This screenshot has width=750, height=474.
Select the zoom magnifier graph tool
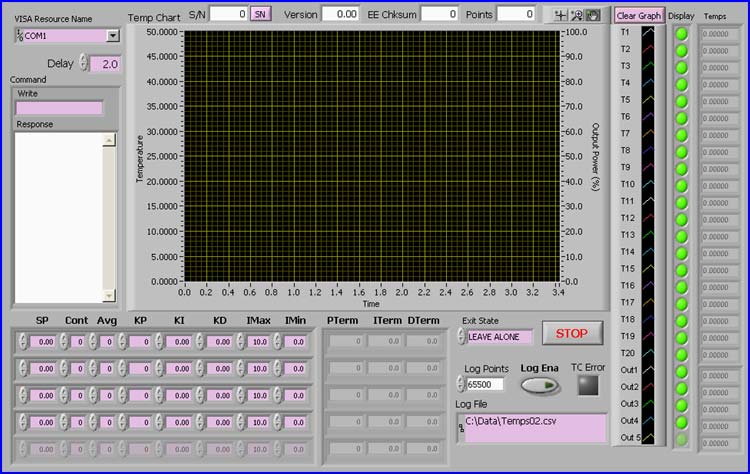pyautogui.click(x=578, y=15)
